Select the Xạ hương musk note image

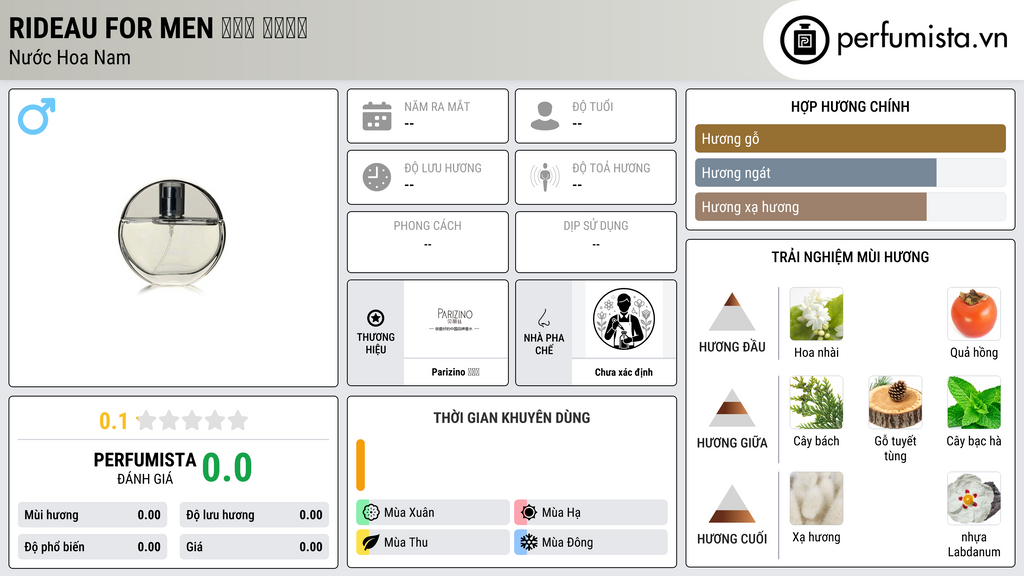pyautogui.click(x=816, y=499)
